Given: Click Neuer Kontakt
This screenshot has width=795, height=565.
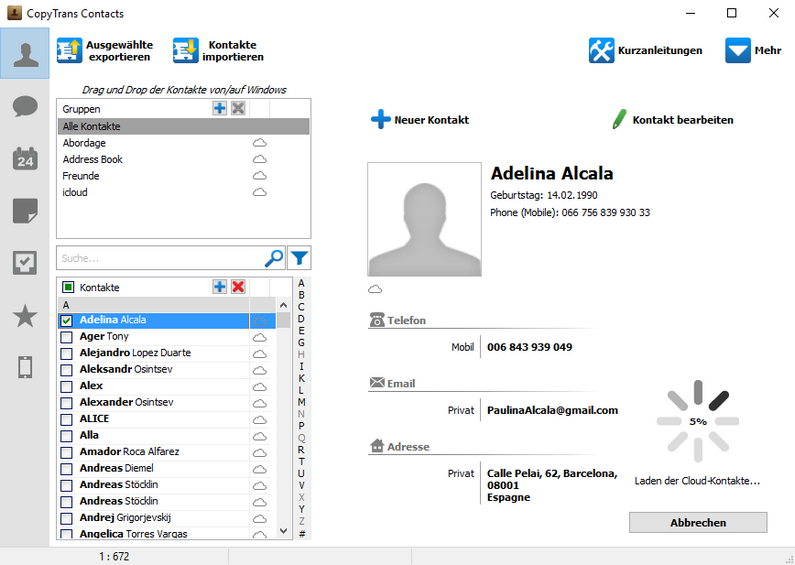Looking at the screenshot, I should tap(420, 120).
